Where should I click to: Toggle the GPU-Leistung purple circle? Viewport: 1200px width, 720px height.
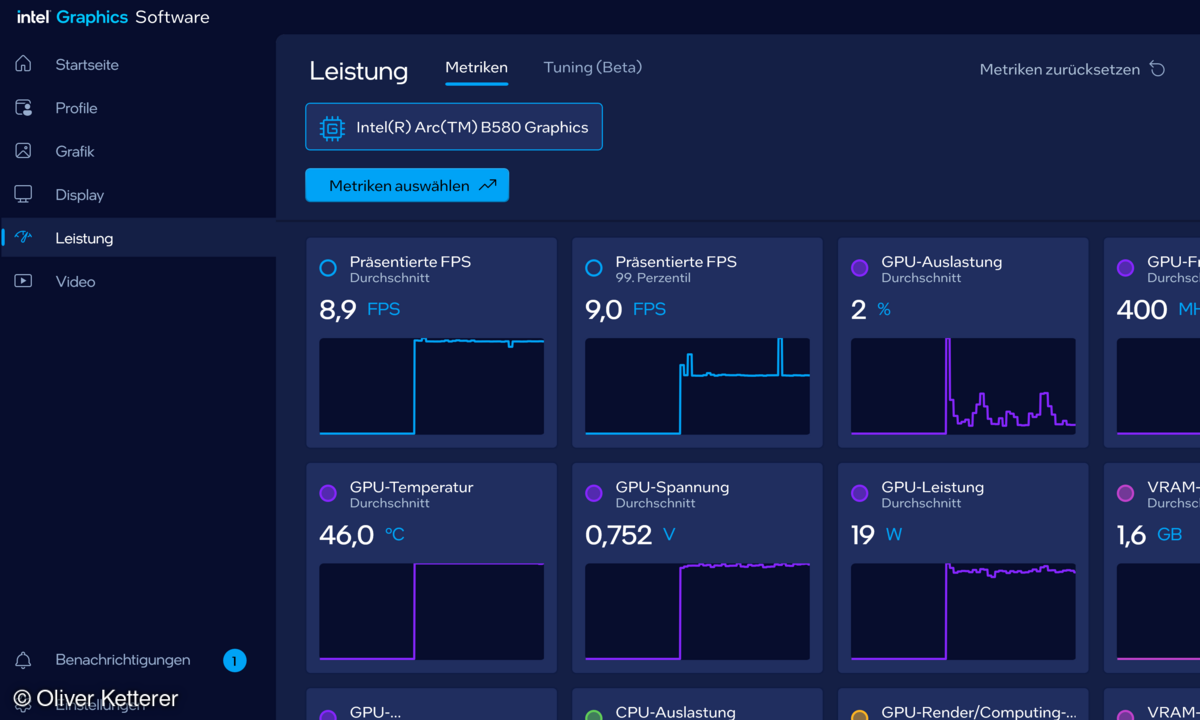point(859,493)
